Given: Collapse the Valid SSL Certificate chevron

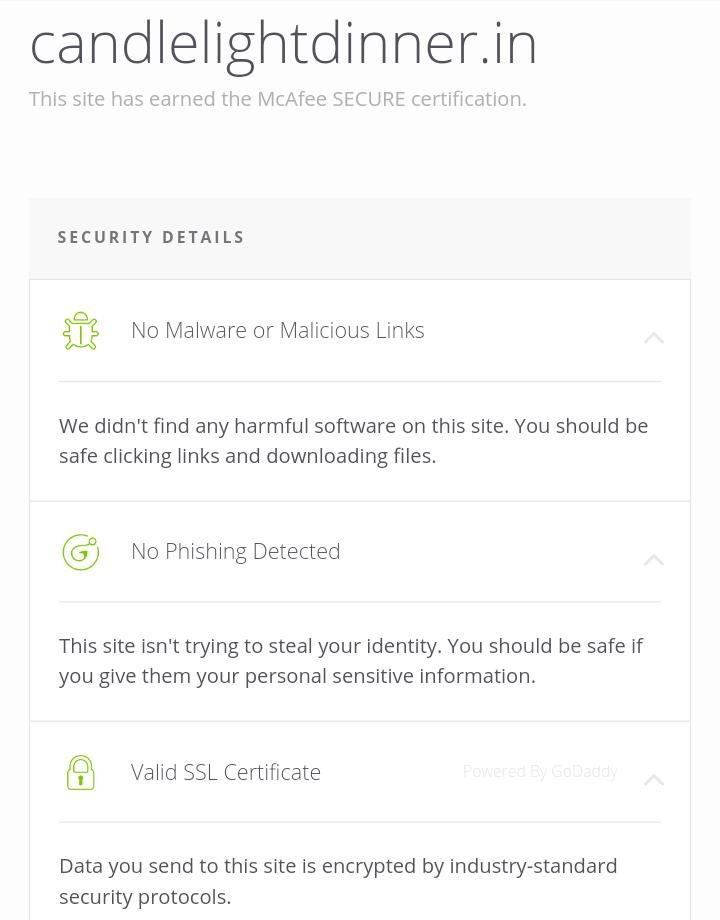Looking at the screenshot, I should click(x=653, y=780).
